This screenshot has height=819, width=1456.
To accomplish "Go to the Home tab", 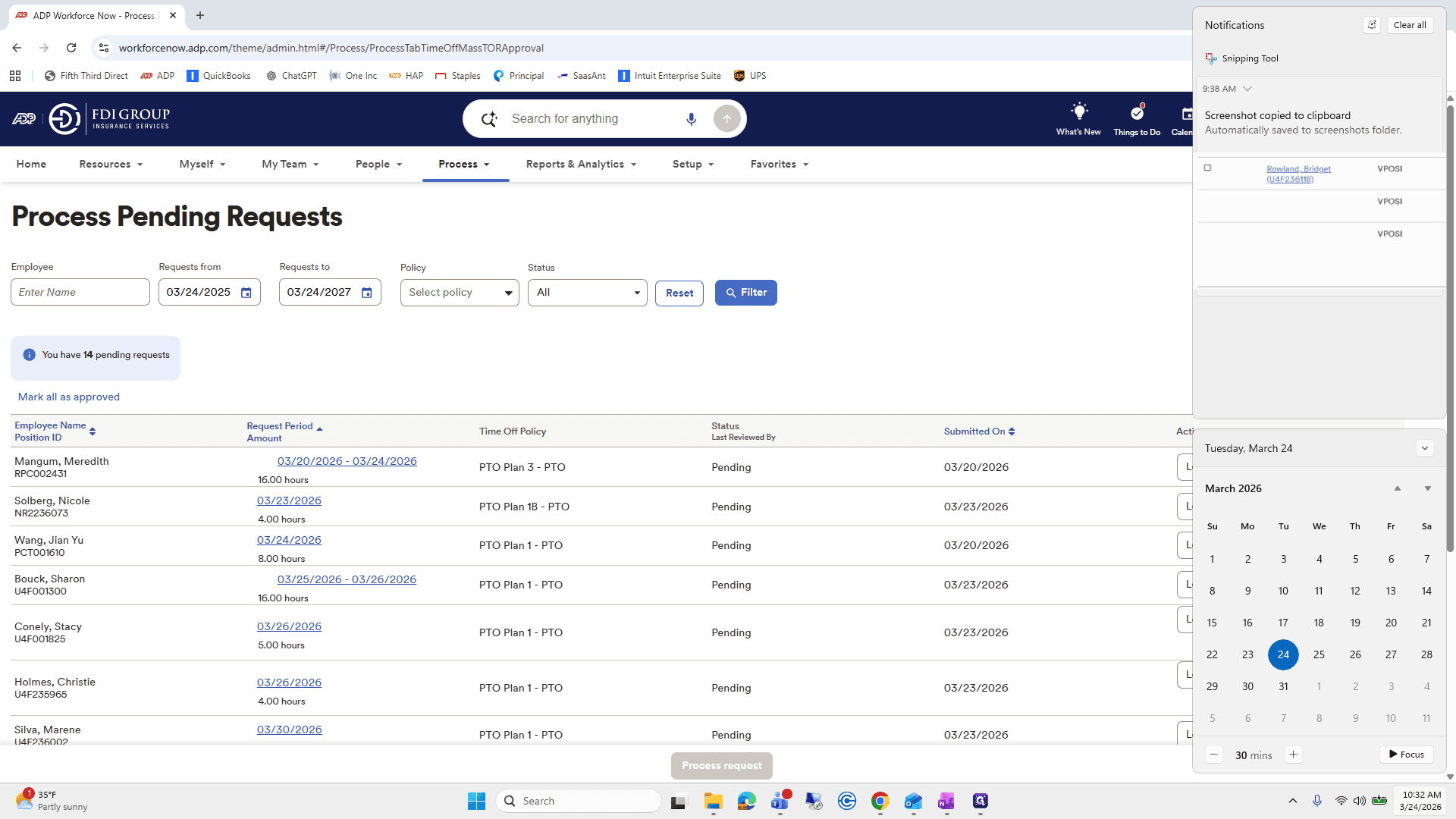I will (31, 164).
